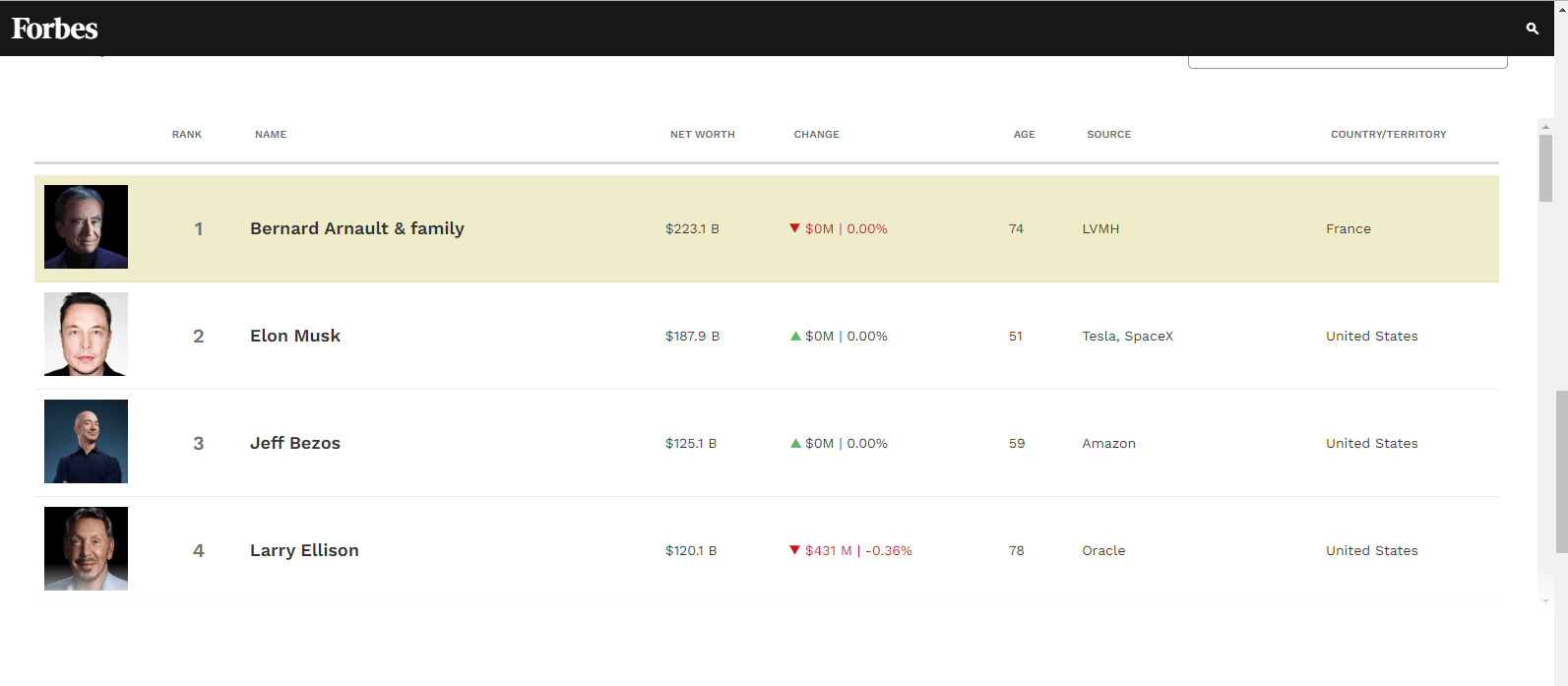Click the list scrollbar's down arrow
This screenshot has height=686, width=1568.
tap(1545, 600)
